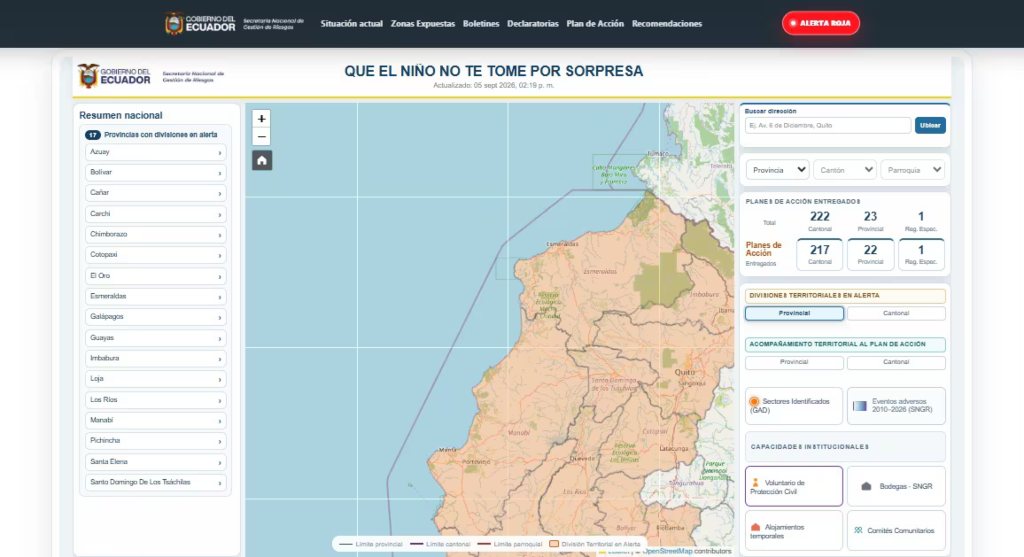Screen dimensions: 1024x557
Task: Open the Cantón dropdown
Action: tap(845, 170)
